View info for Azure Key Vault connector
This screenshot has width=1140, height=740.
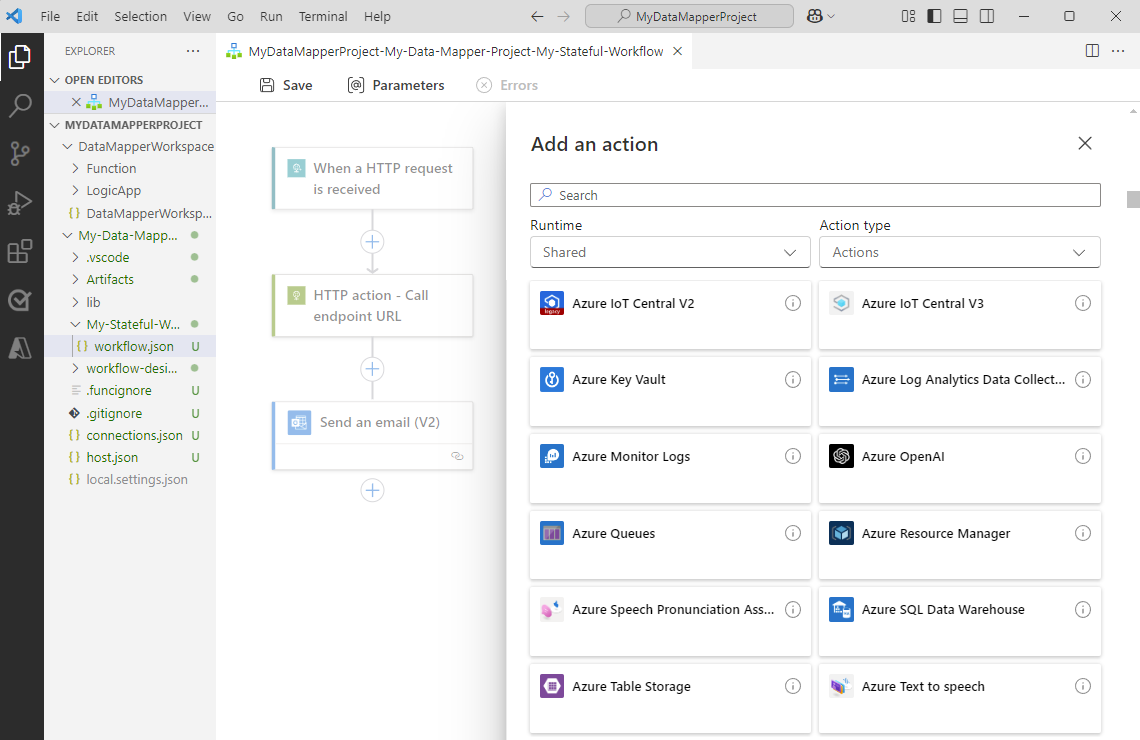click(x=793, y=379)
